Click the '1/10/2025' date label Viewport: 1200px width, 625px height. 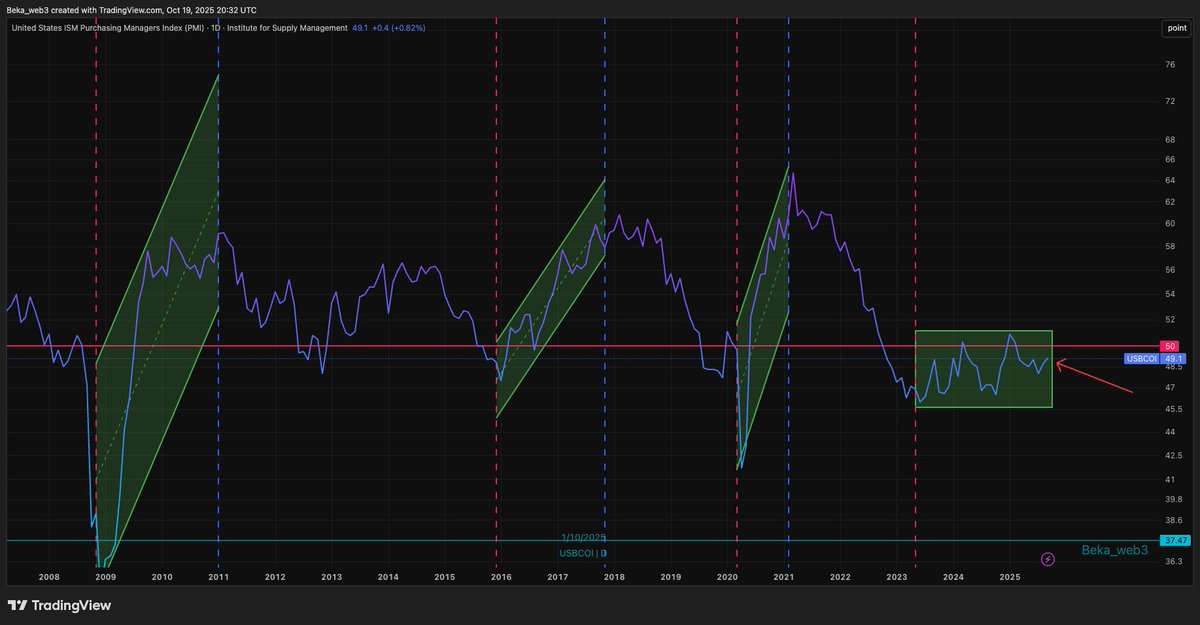coord(585,538)
